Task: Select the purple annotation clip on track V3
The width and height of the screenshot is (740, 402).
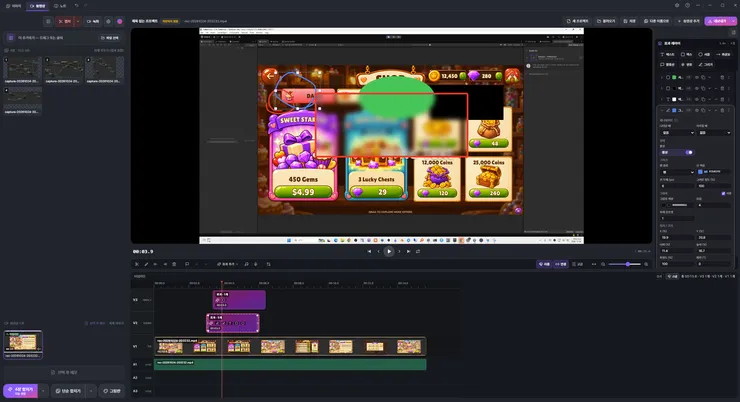Action: tap(239, 300)
